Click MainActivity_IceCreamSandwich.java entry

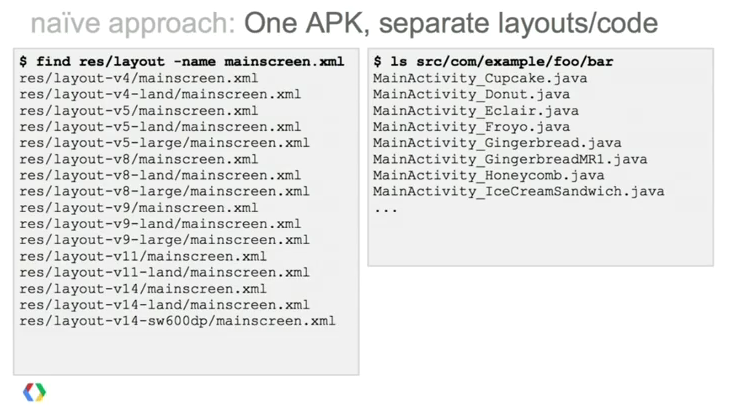[x=518, y=191]
